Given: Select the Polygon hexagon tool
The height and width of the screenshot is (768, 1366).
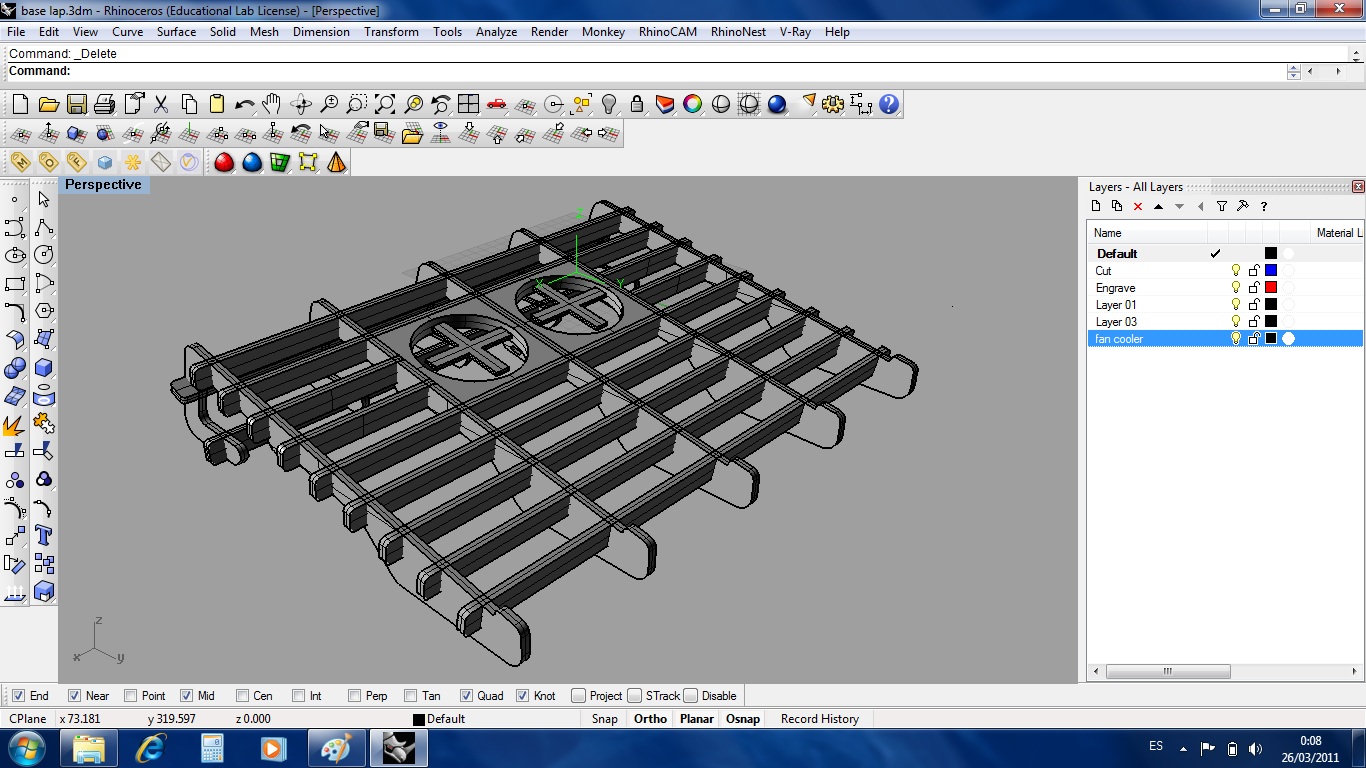Looking at the screenshot, I should click(x=43, y=311).
